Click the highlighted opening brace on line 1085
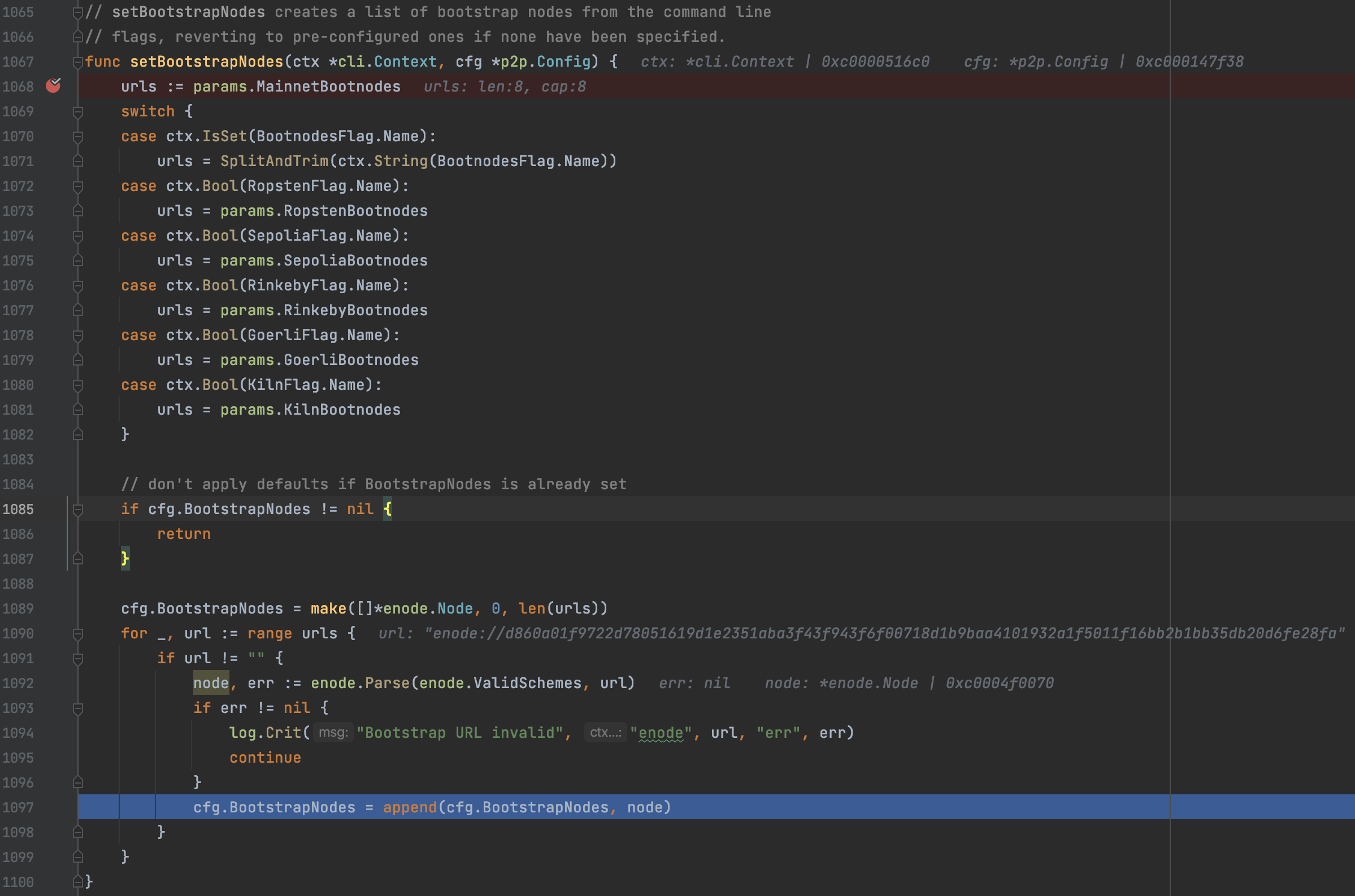The height and width of the screenshot is (896, 1355). pyautogui.click(x=388, y=509)
